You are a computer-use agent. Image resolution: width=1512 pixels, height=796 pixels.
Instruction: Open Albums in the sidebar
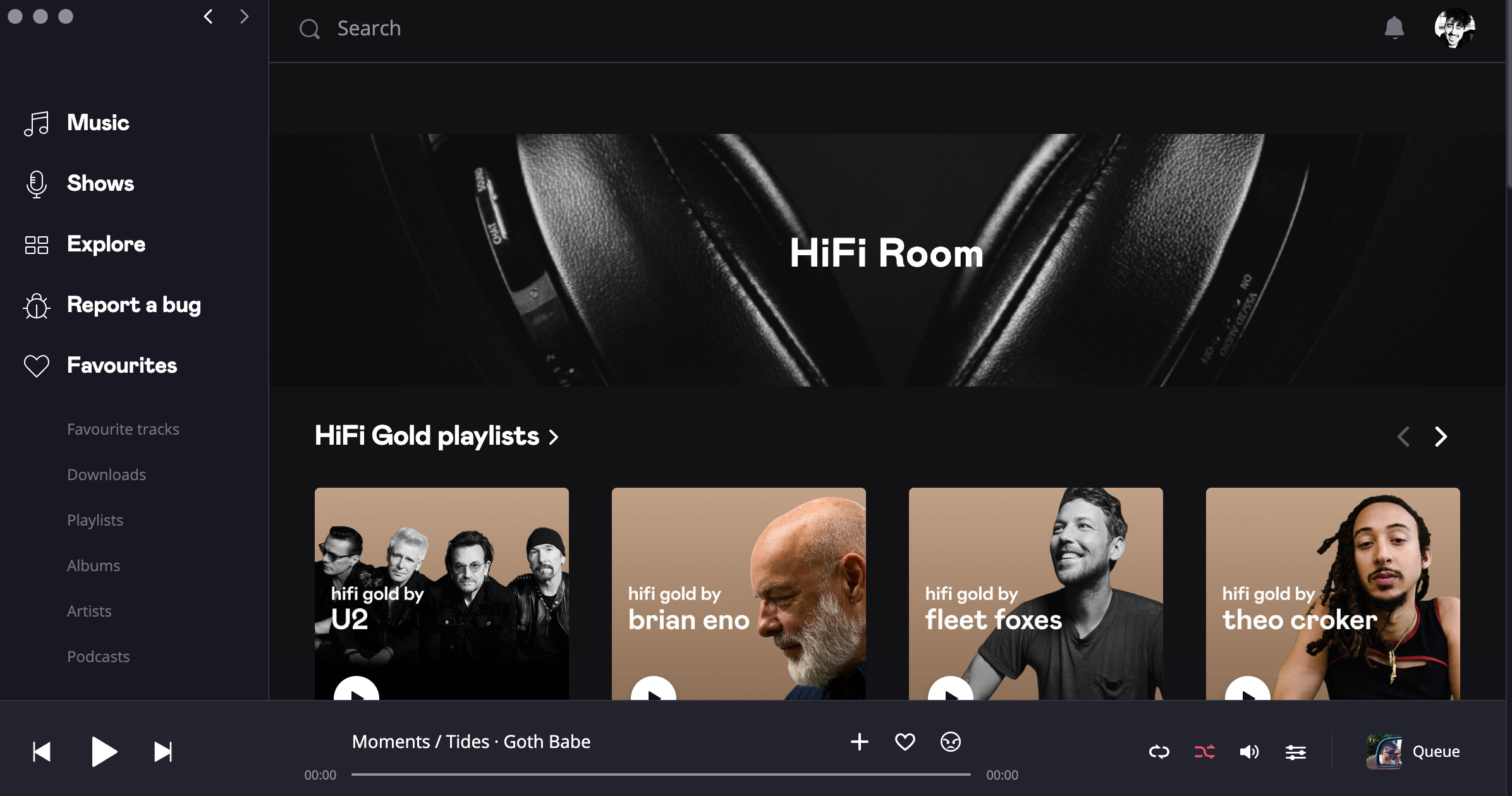94,565
